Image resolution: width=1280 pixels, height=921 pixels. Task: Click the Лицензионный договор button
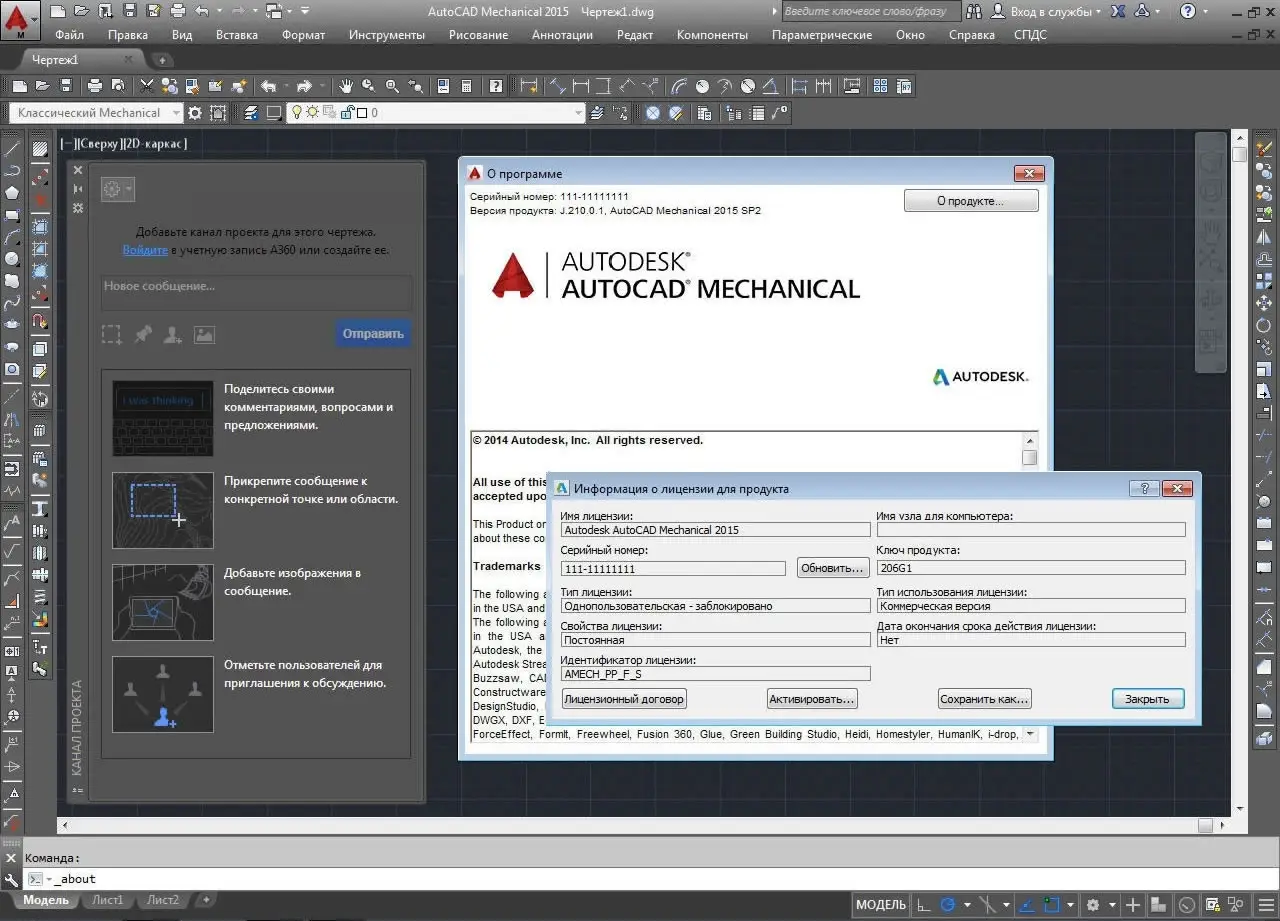[x=624, y=699]
